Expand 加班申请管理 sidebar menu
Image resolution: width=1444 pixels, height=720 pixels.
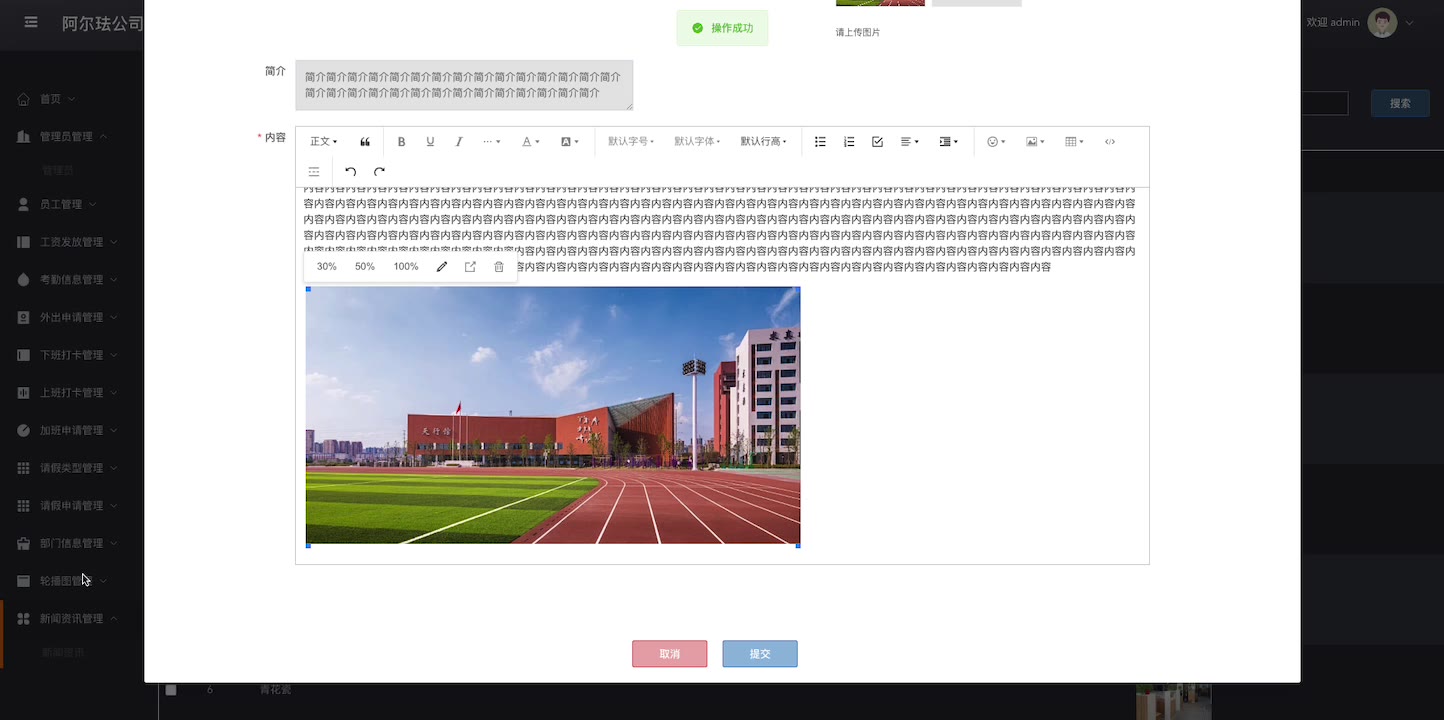(67, 430)
